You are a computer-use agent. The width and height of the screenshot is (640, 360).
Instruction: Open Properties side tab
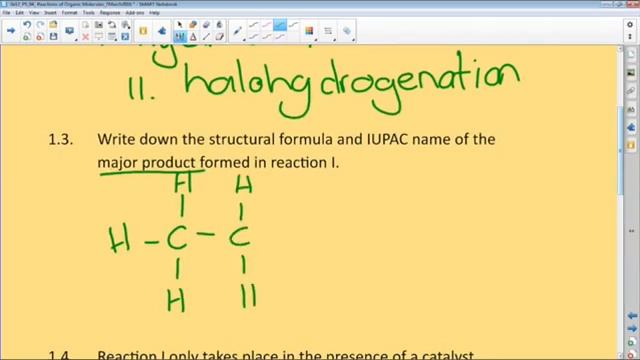(631, 109)
